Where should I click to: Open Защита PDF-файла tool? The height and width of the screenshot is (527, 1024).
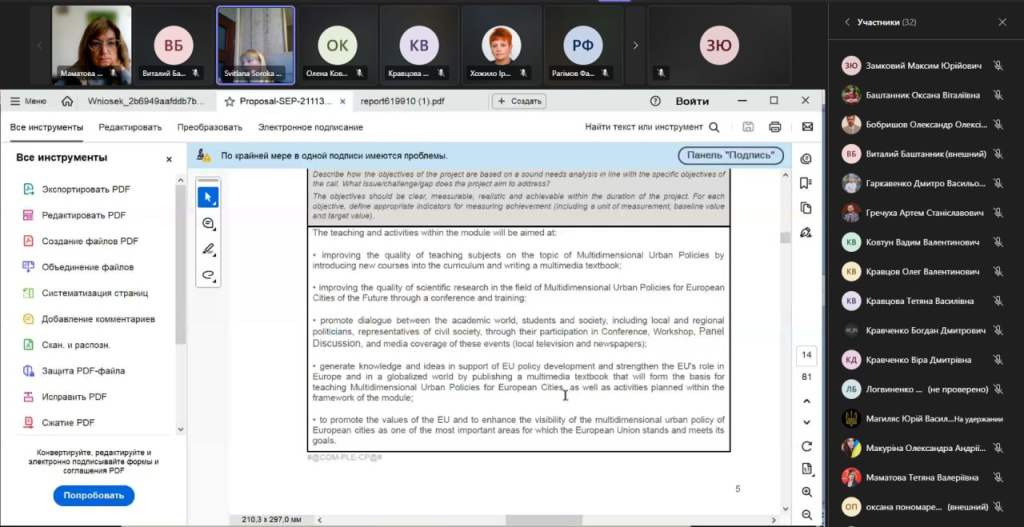pos(83,371)
